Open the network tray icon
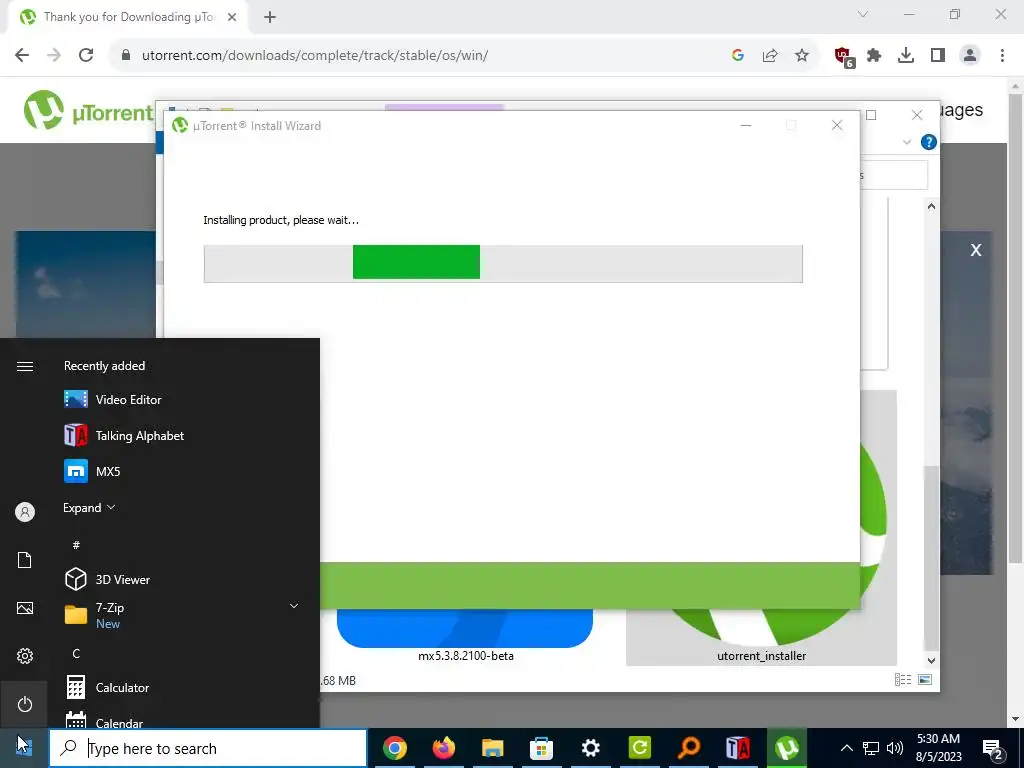This screenshot has width=1024, height=768. coord(871,748)
